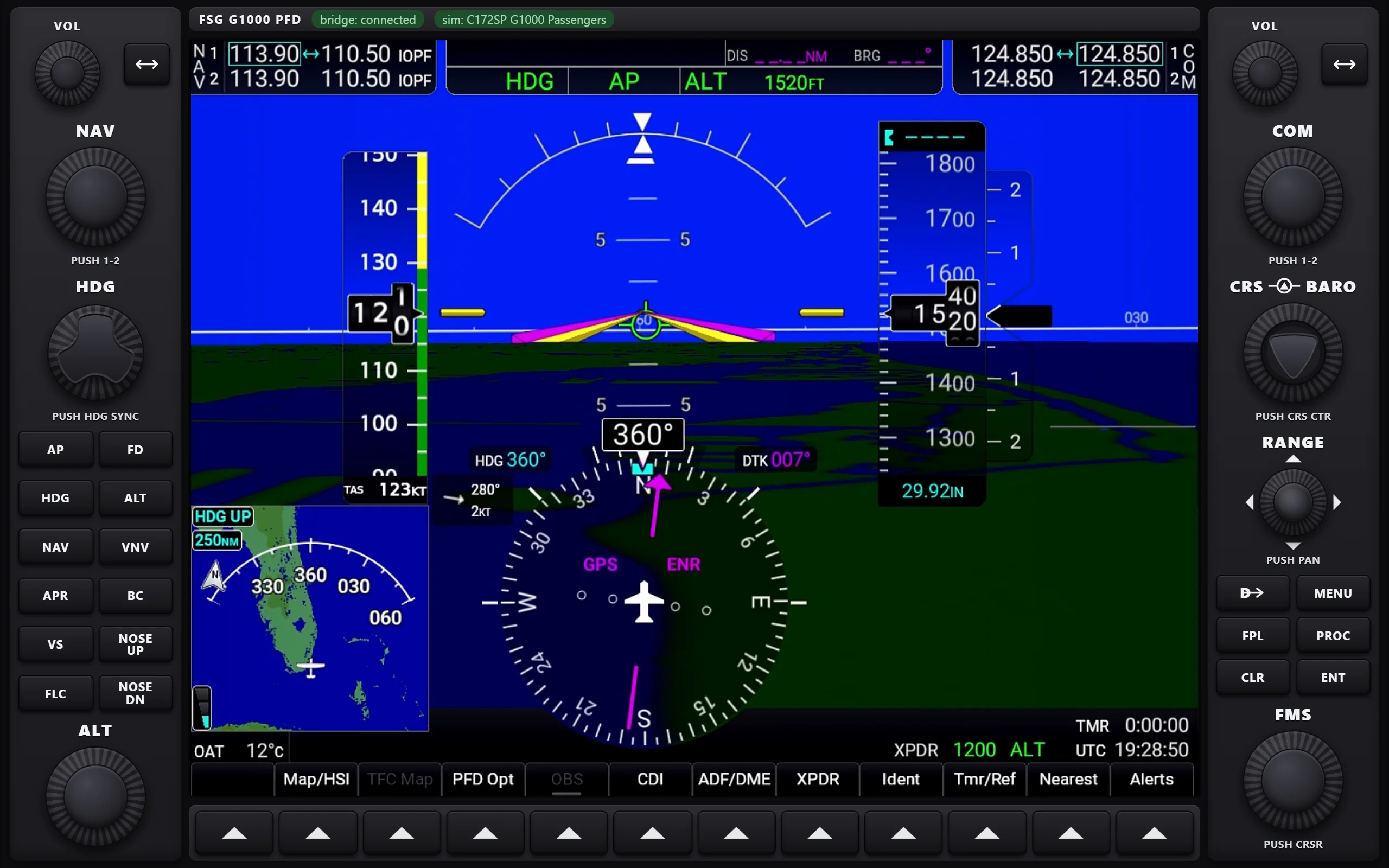Activate the Direct-To button beside MENU

coord(1252,593)
